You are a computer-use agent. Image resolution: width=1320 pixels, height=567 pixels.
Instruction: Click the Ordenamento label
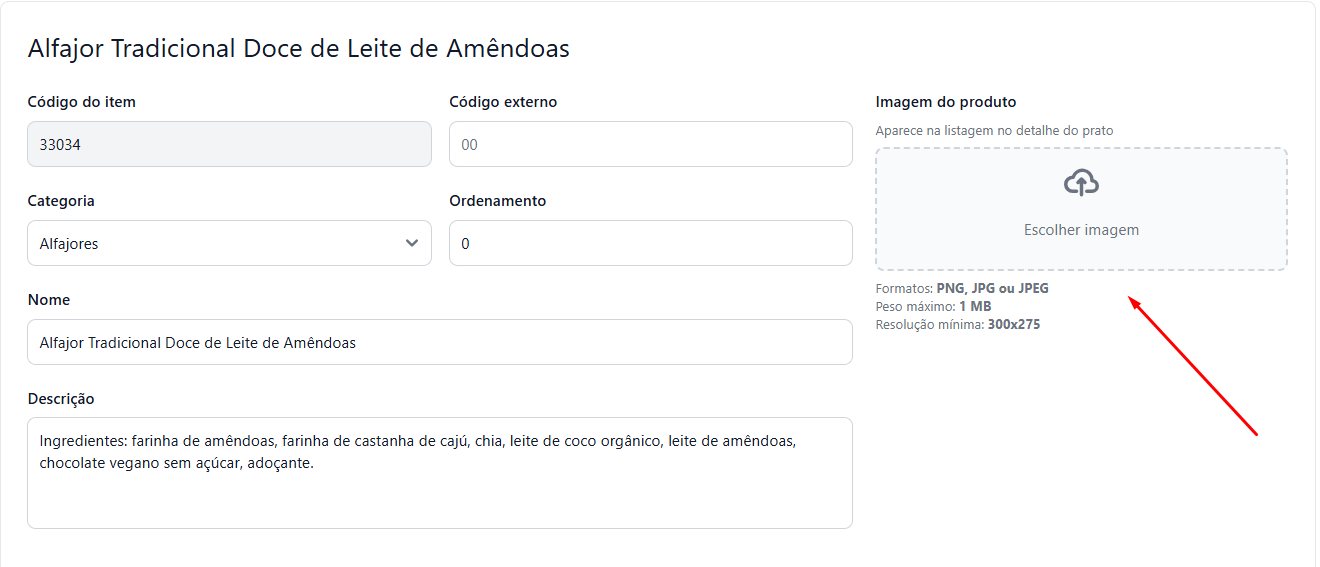pos(497,201)
